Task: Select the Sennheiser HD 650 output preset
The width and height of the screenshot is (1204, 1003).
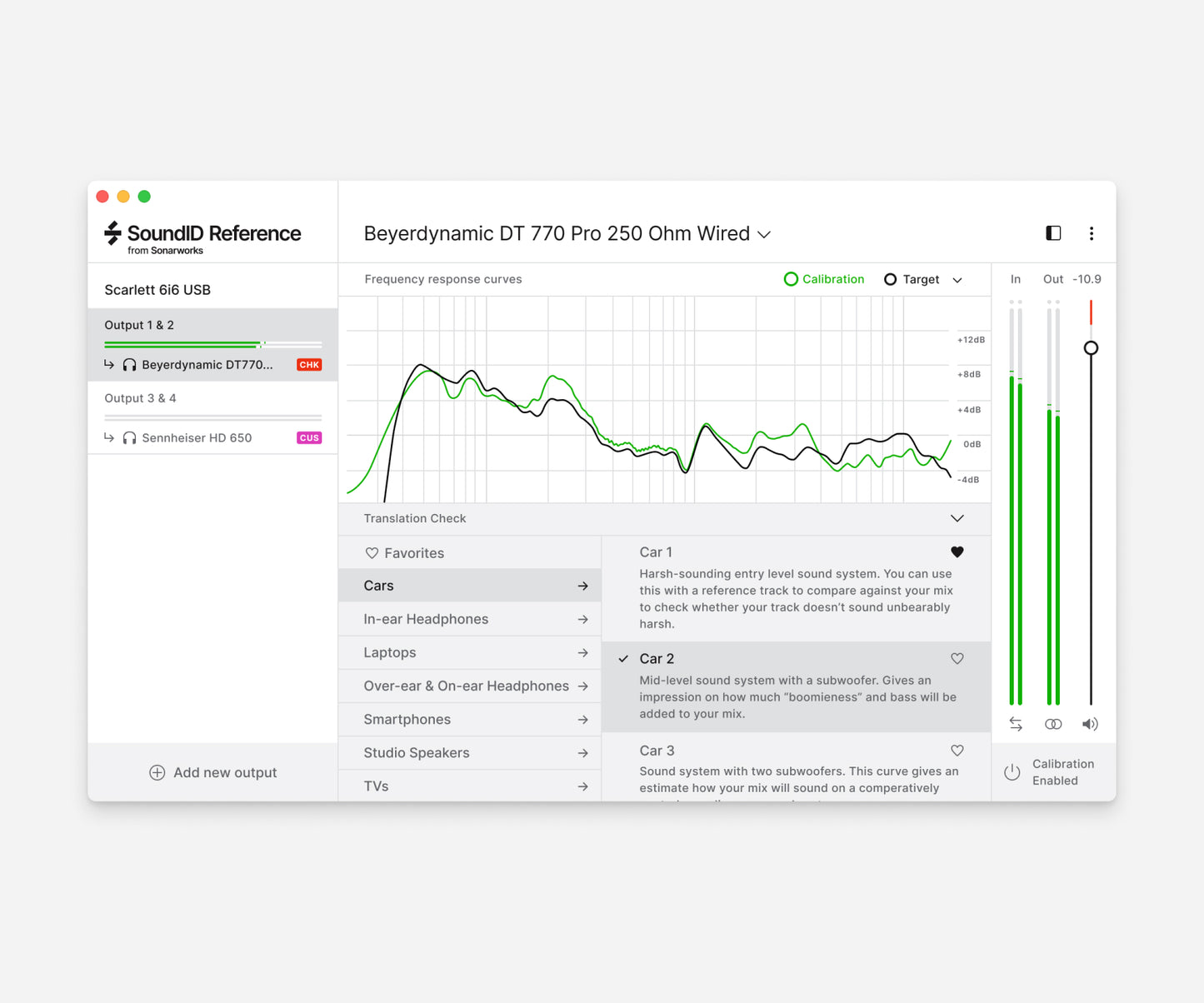Action: pos(197,437)
